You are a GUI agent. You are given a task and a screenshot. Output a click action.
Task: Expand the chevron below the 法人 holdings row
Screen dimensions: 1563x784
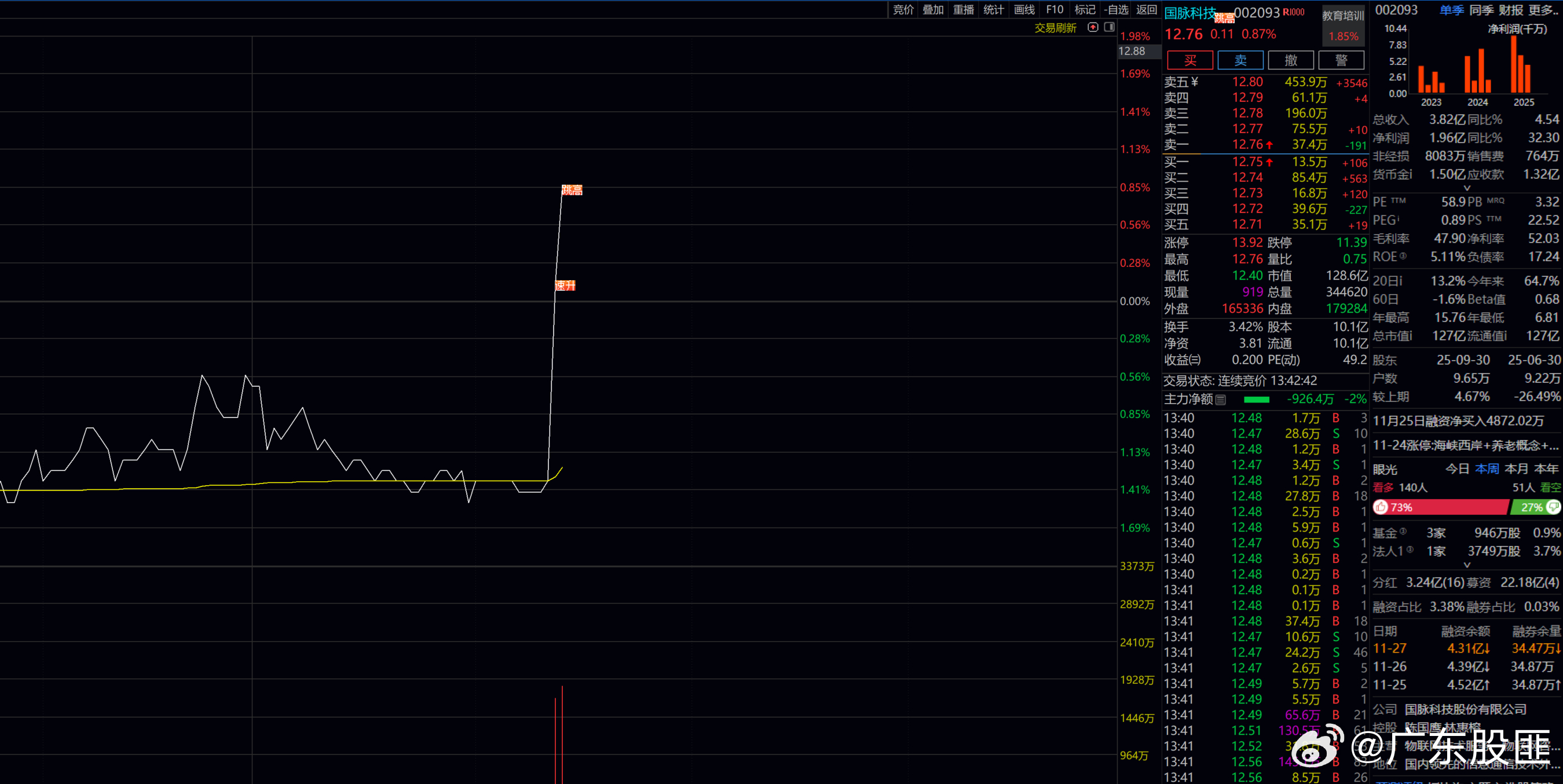pos(1467,565)
